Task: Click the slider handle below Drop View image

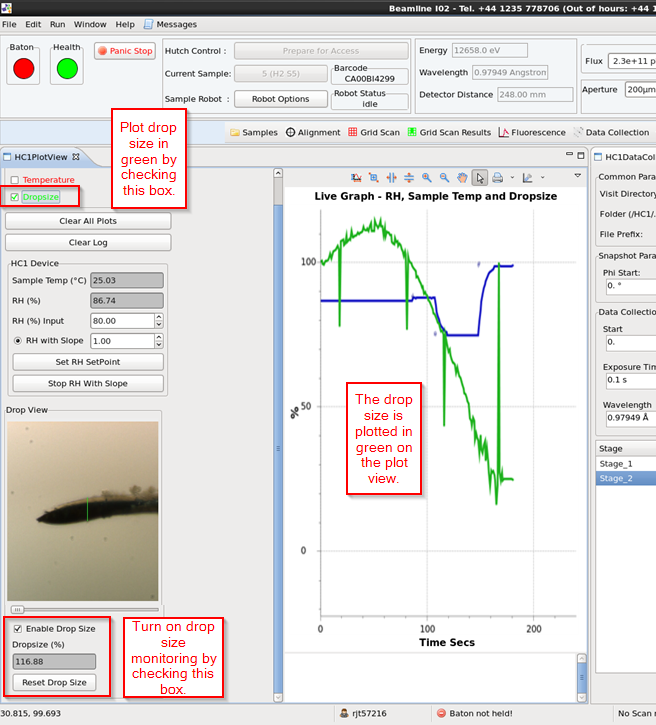Action: (18, 610)
